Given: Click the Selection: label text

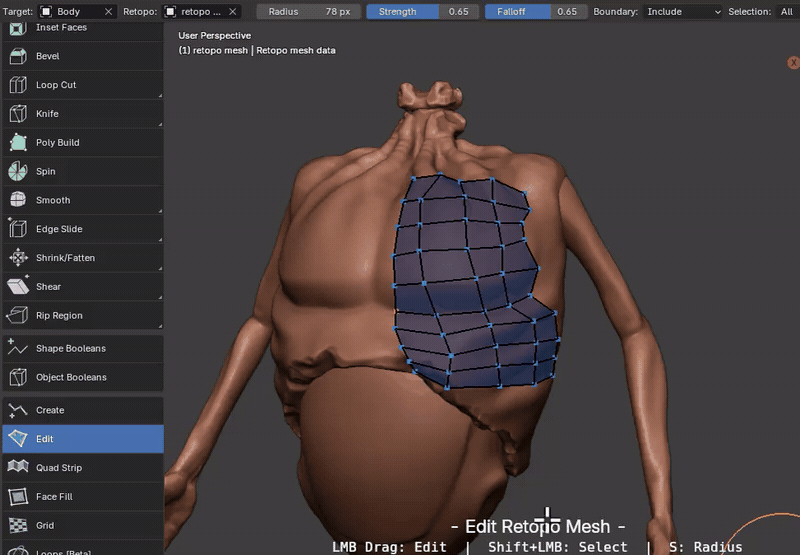Looking at the screenshot, I should tap(749, 11).
